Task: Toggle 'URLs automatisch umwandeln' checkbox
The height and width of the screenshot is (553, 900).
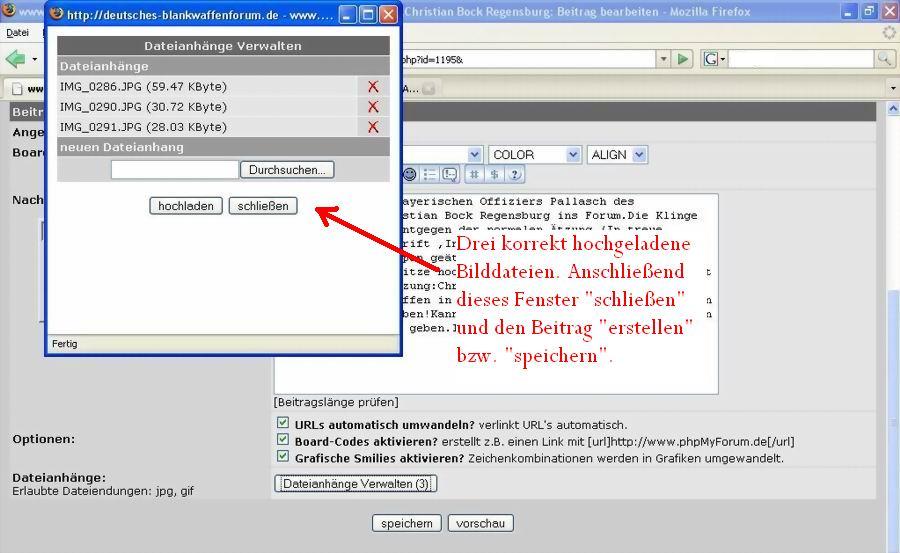Action: (x=283, y=423)
